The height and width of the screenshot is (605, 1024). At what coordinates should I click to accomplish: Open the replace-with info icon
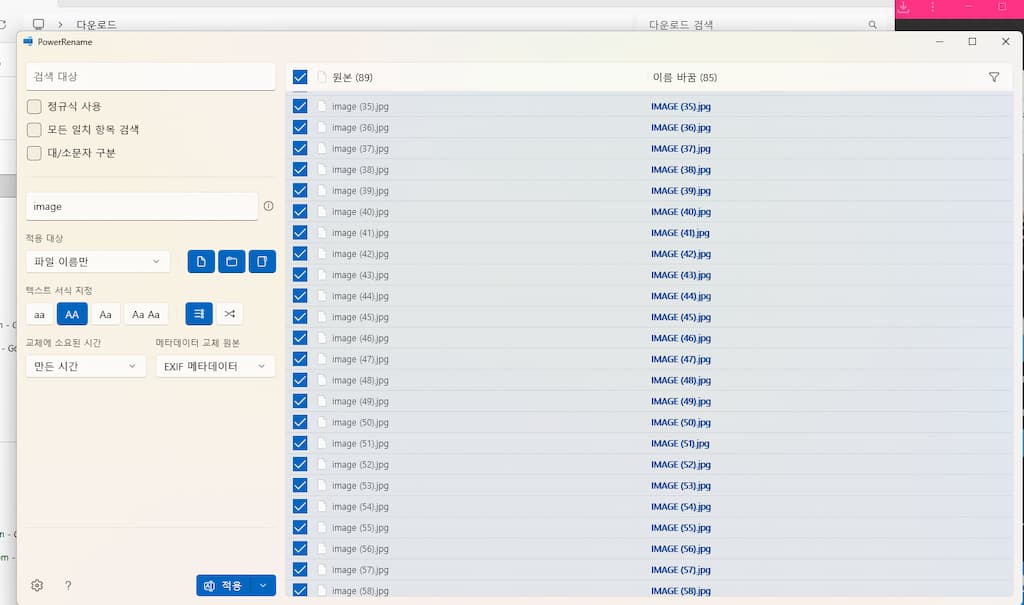(x=268, y=206)
